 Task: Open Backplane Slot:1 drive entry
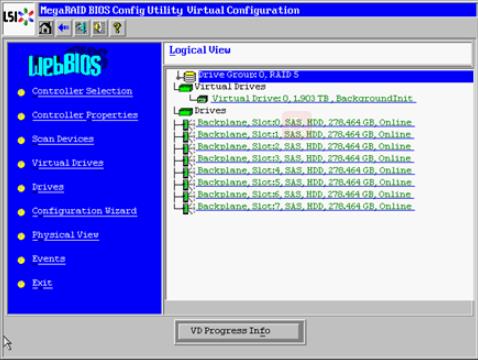pyautogui.click(x=305, y=135)
